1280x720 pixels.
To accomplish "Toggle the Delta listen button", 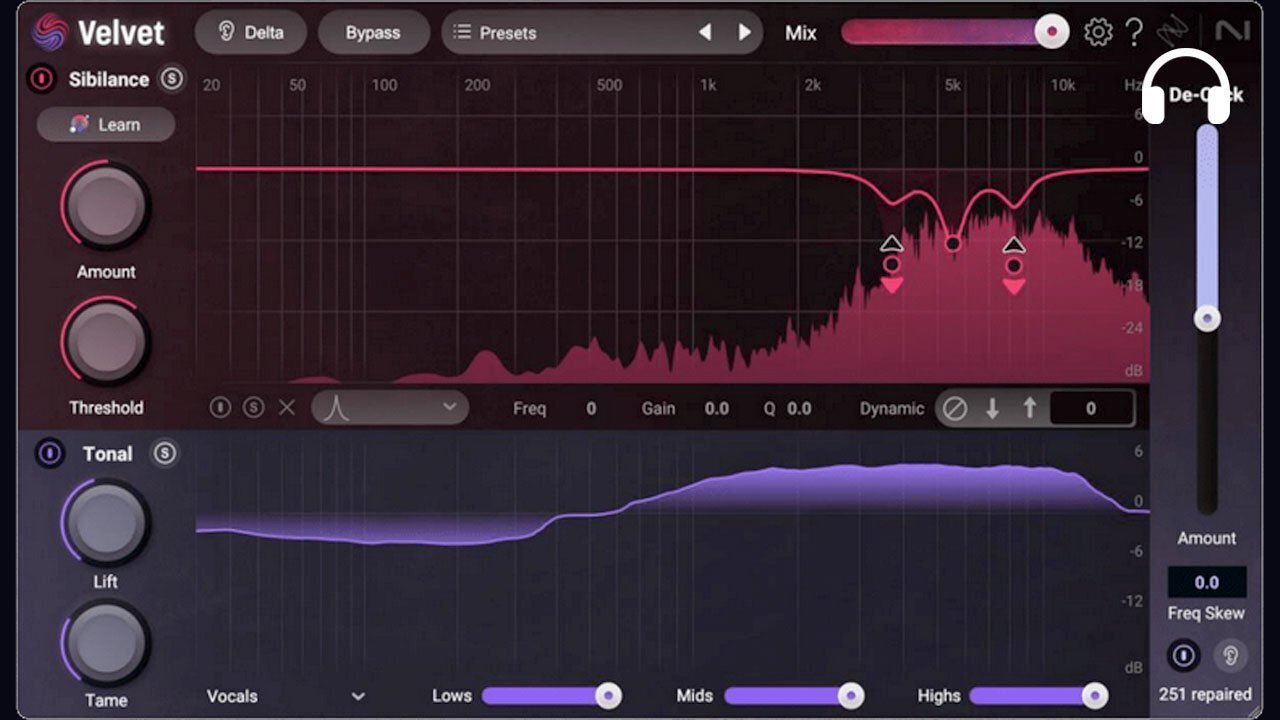I will pos(252,33).
